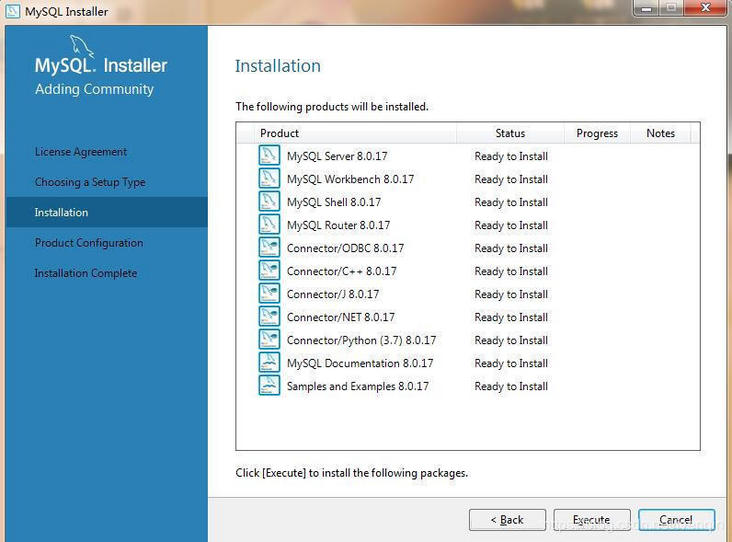Open Choosing a Setup Type step
Image resolution: width=732 pixels, height=542 pixels.
(x=90, y=182)
